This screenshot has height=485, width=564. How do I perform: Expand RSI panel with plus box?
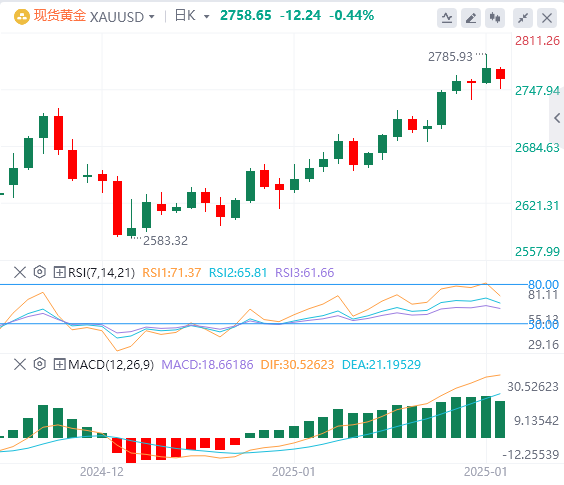pos(59,272)
